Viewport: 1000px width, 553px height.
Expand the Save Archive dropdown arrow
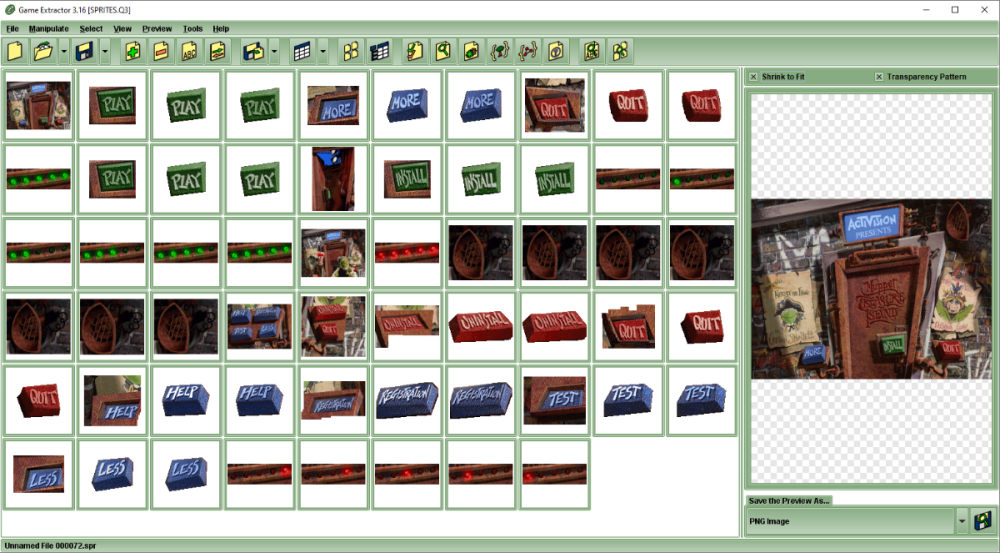[x=105, y=51]
